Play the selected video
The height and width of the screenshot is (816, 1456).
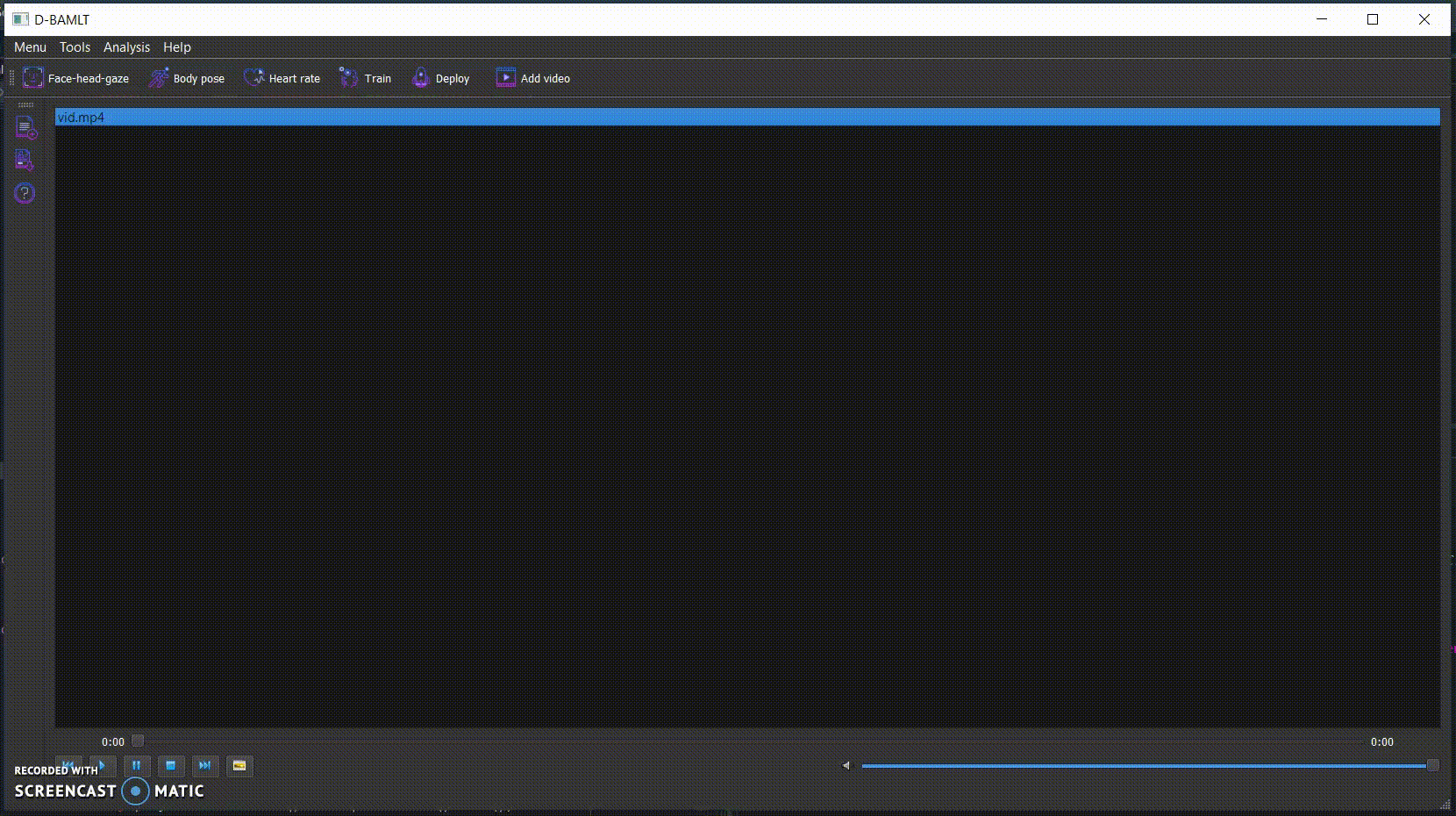pos(103,766)
